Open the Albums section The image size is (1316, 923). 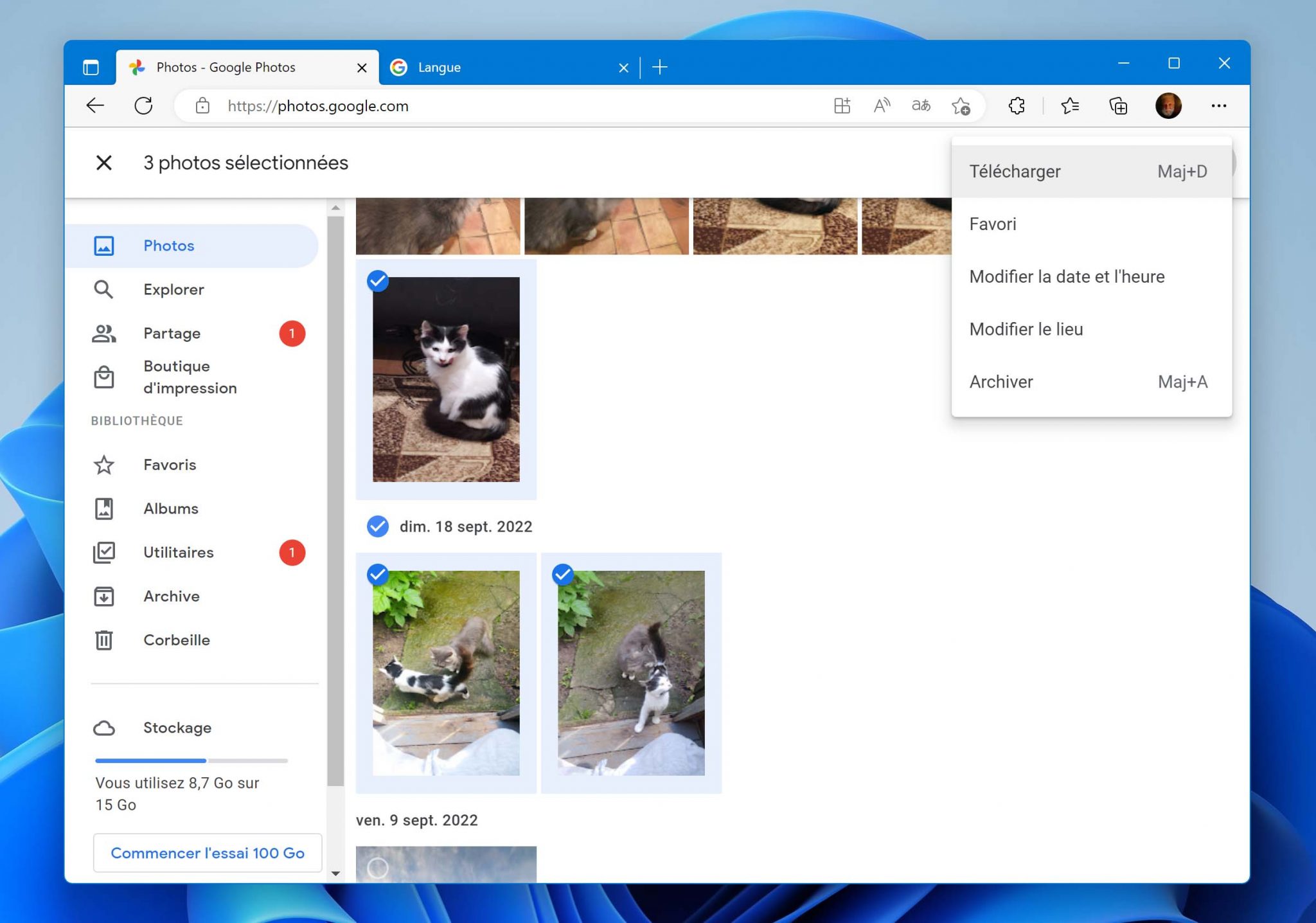click(170, 508)
